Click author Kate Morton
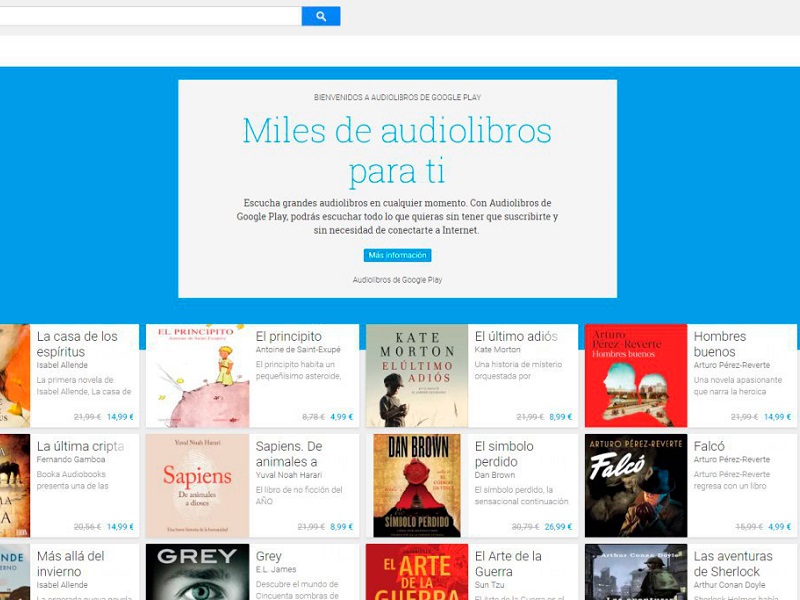800x600 pixels. point(497,349)
